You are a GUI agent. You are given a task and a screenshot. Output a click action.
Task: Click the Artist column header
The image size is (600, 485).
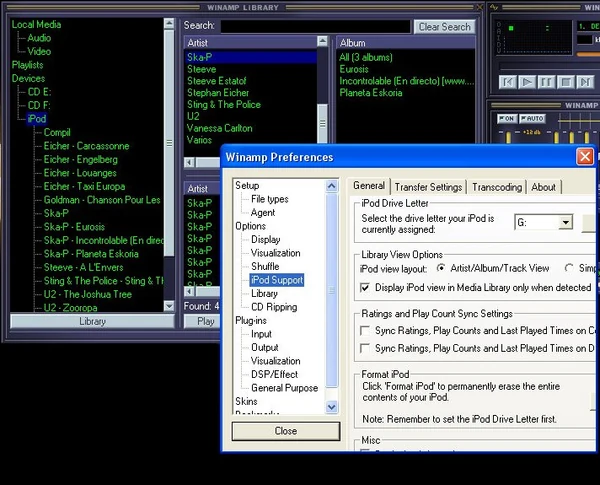tap(251, 42)
